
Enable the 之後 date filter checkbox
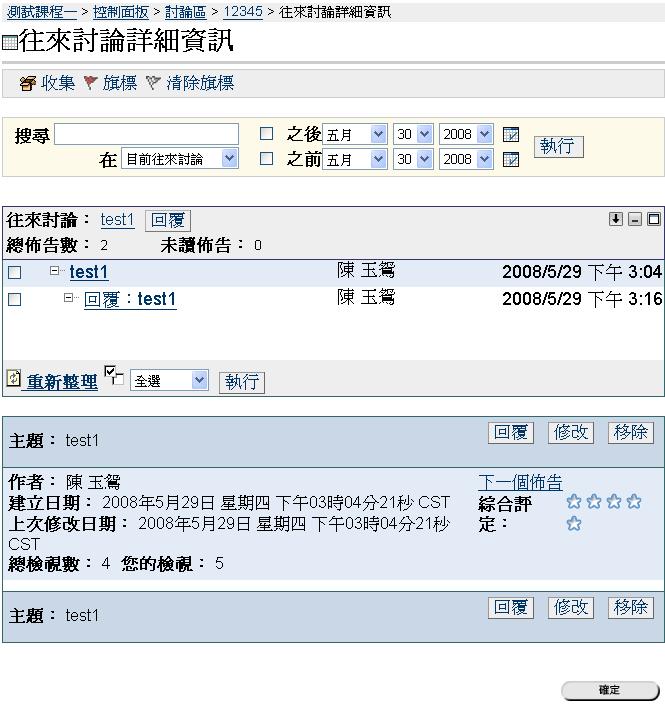pos(266,134)
